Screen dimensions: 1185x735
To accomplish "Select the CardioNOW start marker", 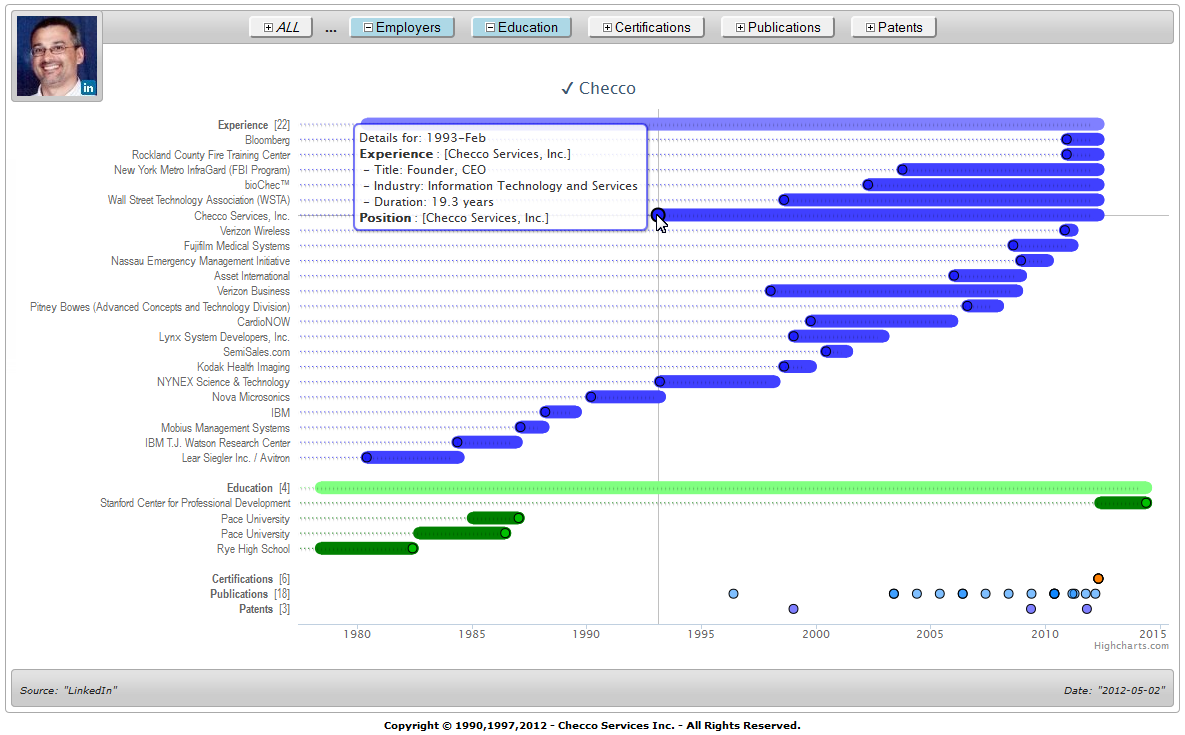I will [810, 321].
